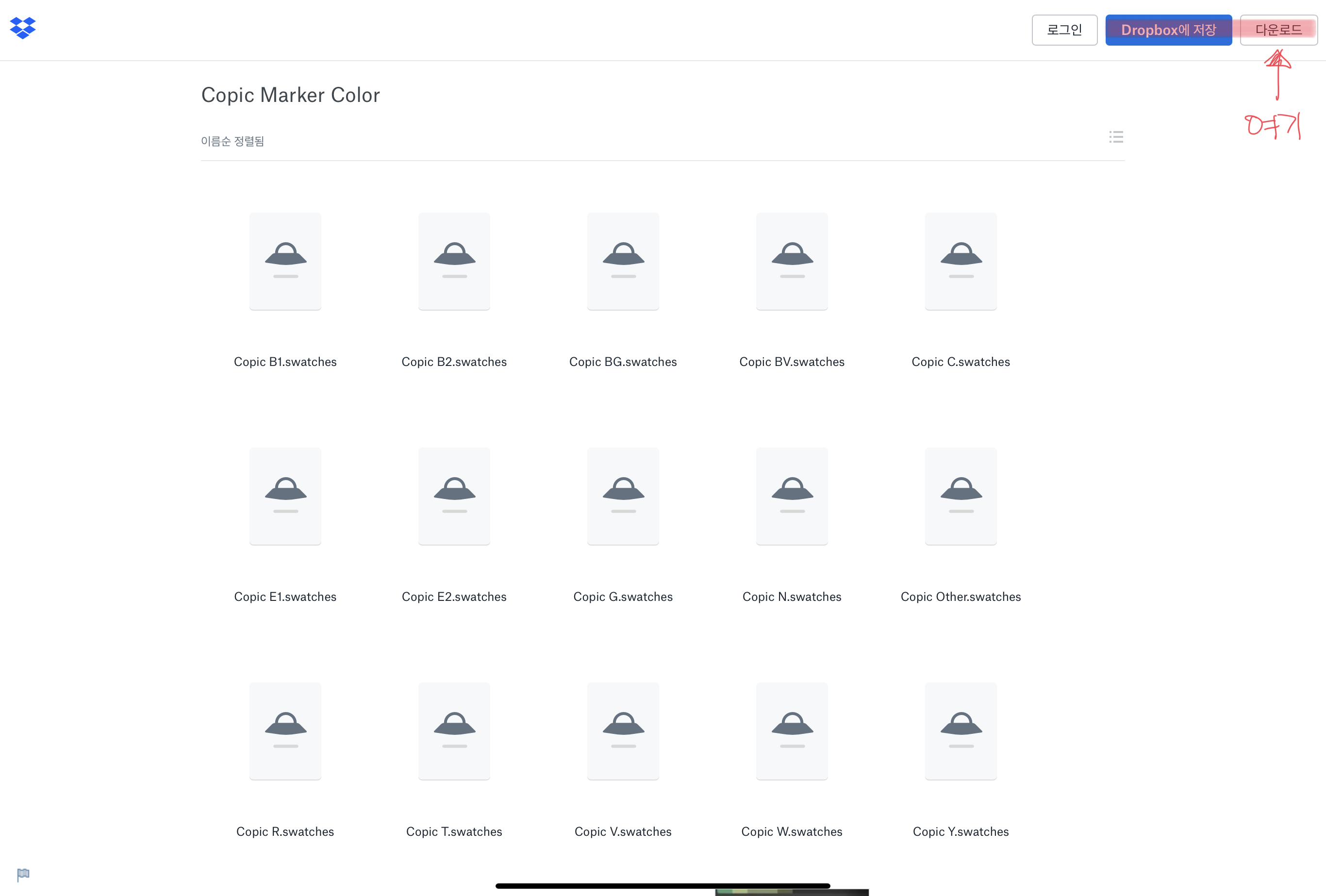Click the 로그인 login button
1326x896 pixels.
[1064, 30]
